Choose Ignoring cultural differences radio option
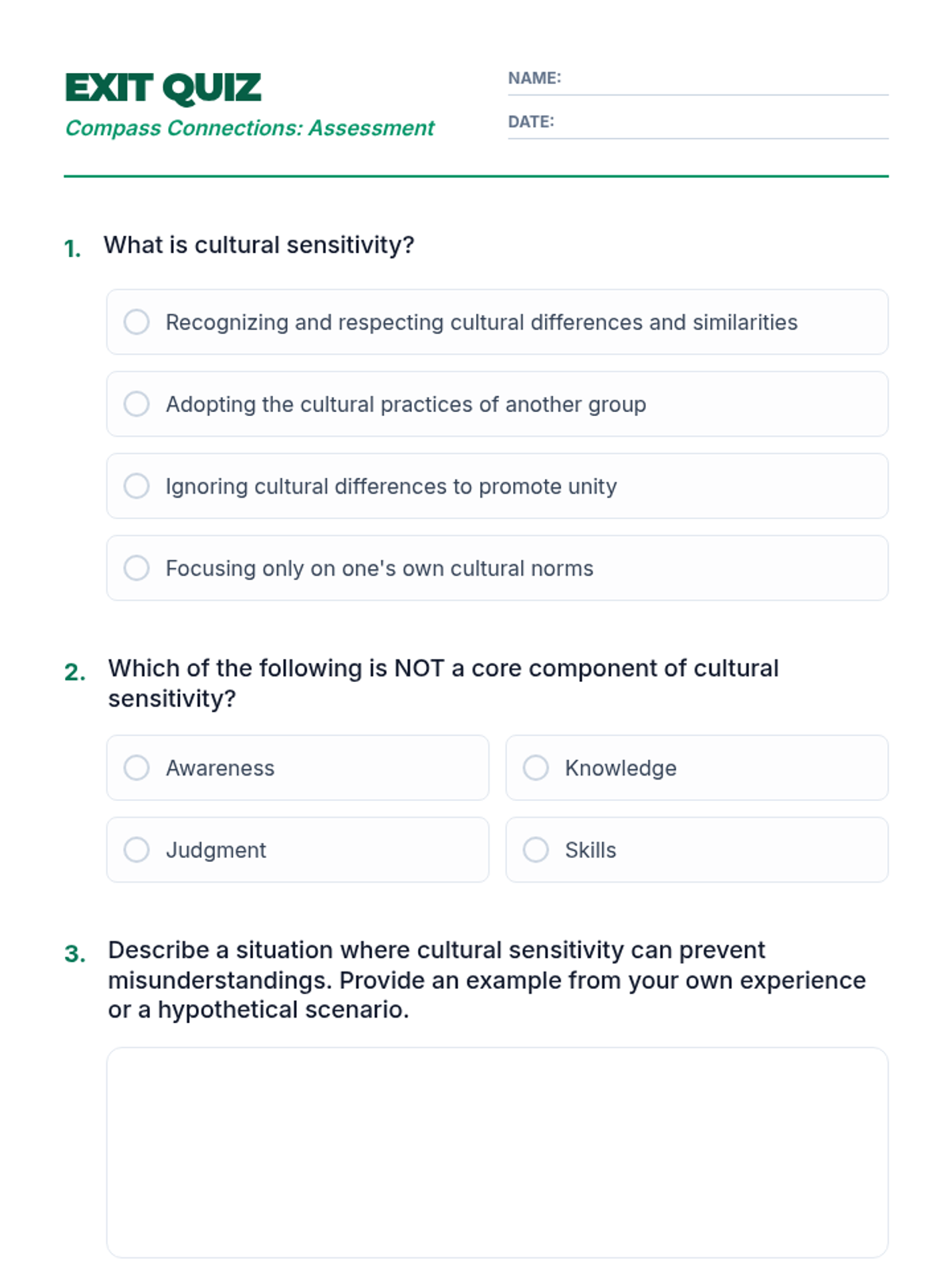The image size is (952, 1270). (x=136, y=486)
